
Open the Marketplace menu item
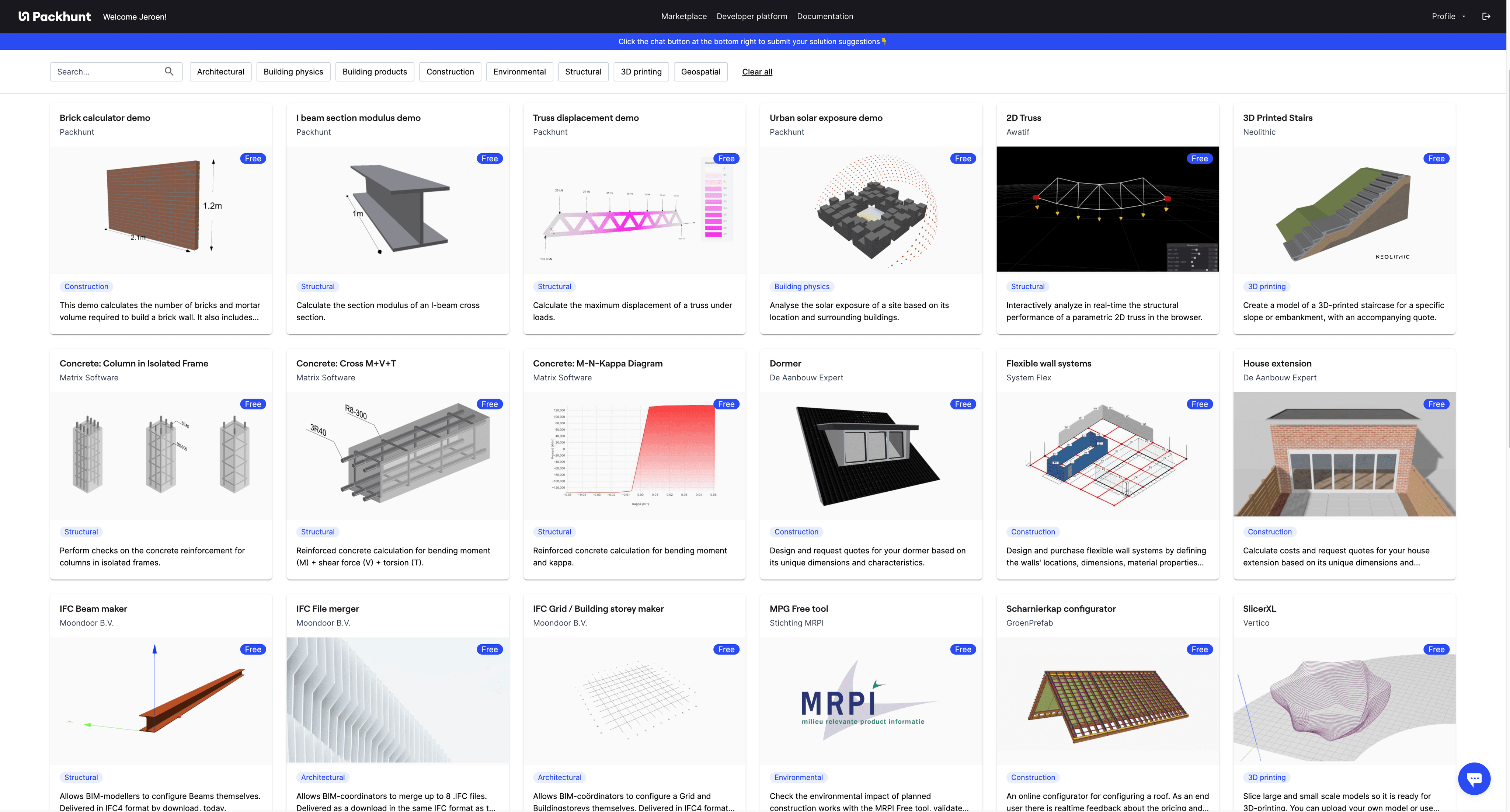[x=683, y=17]
